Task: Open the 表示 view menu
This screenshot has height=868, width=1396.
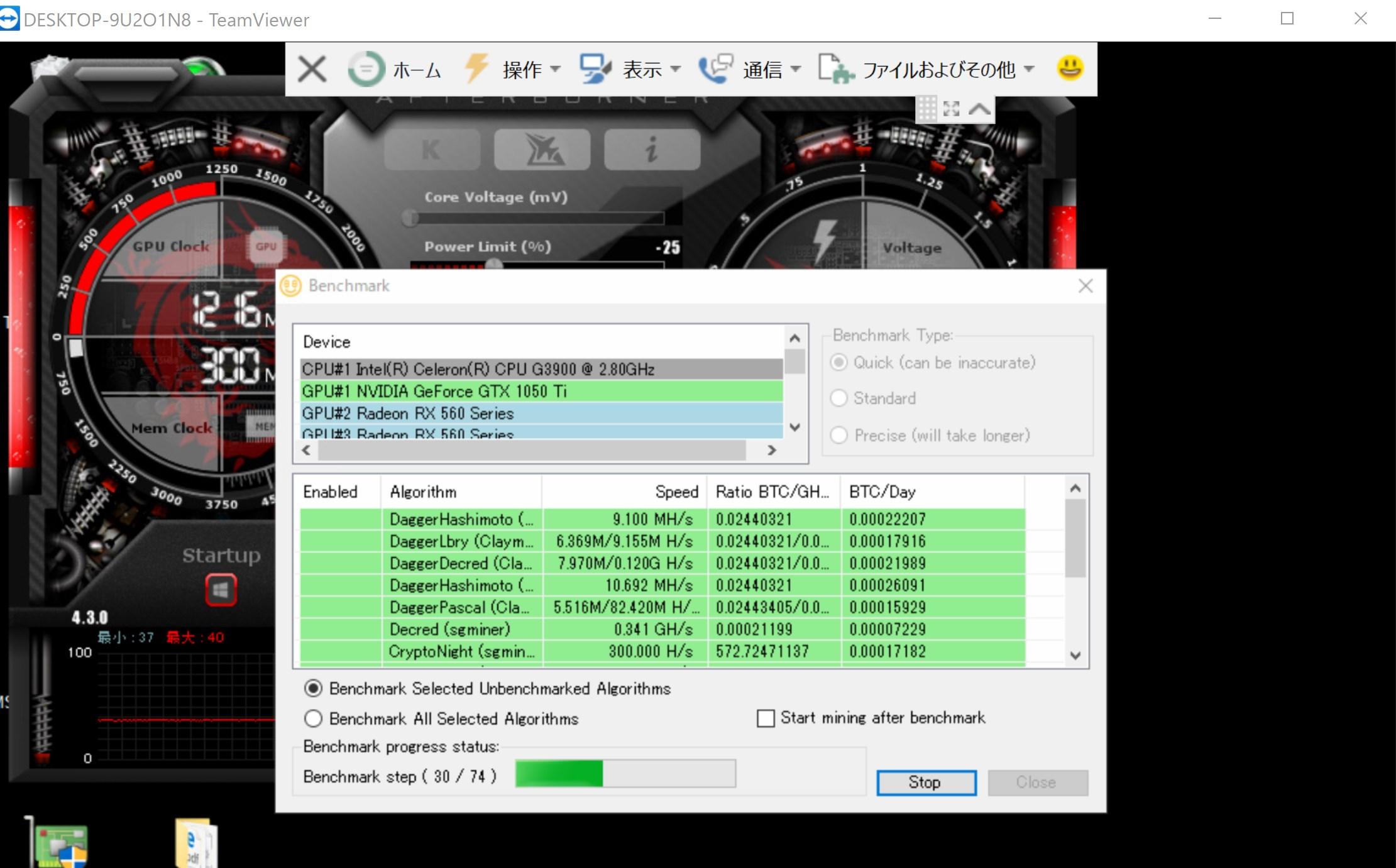Action: 642,69
